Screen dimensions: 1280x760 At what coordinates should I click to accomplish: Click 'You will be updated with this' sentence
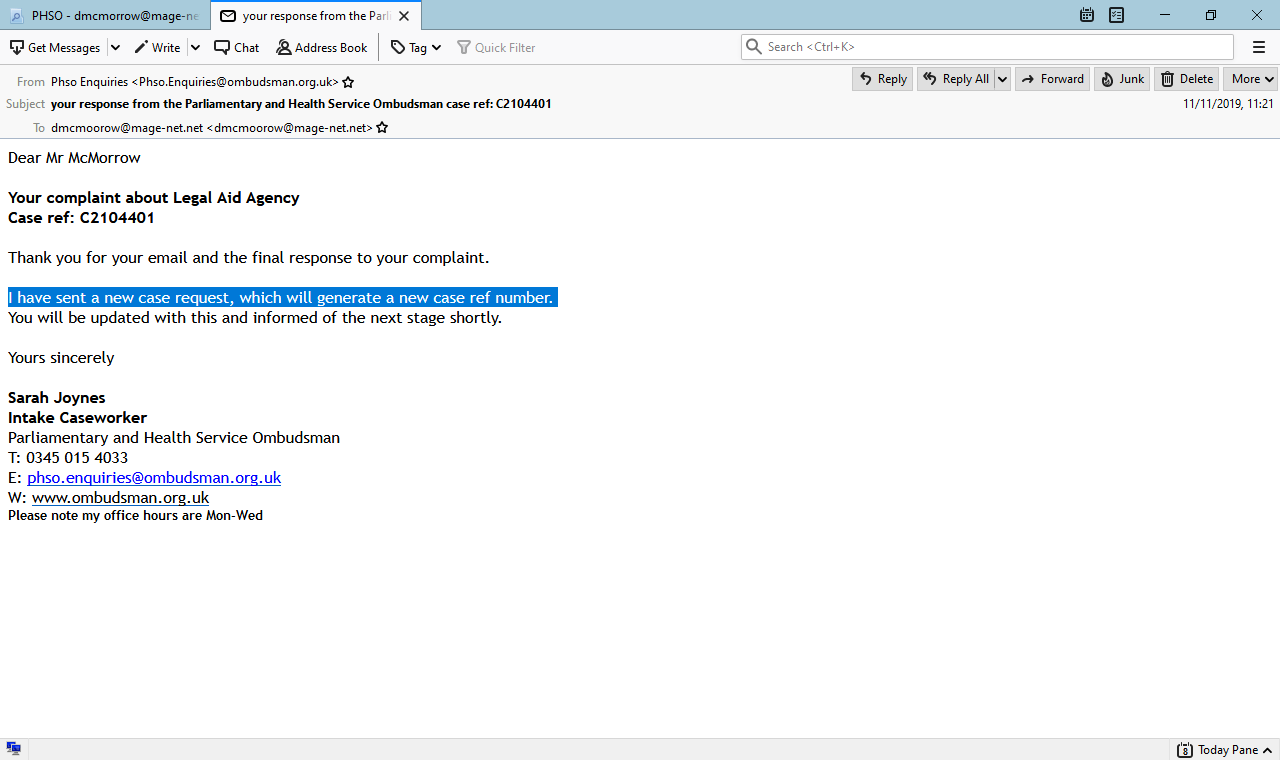(x=255, y=318)
